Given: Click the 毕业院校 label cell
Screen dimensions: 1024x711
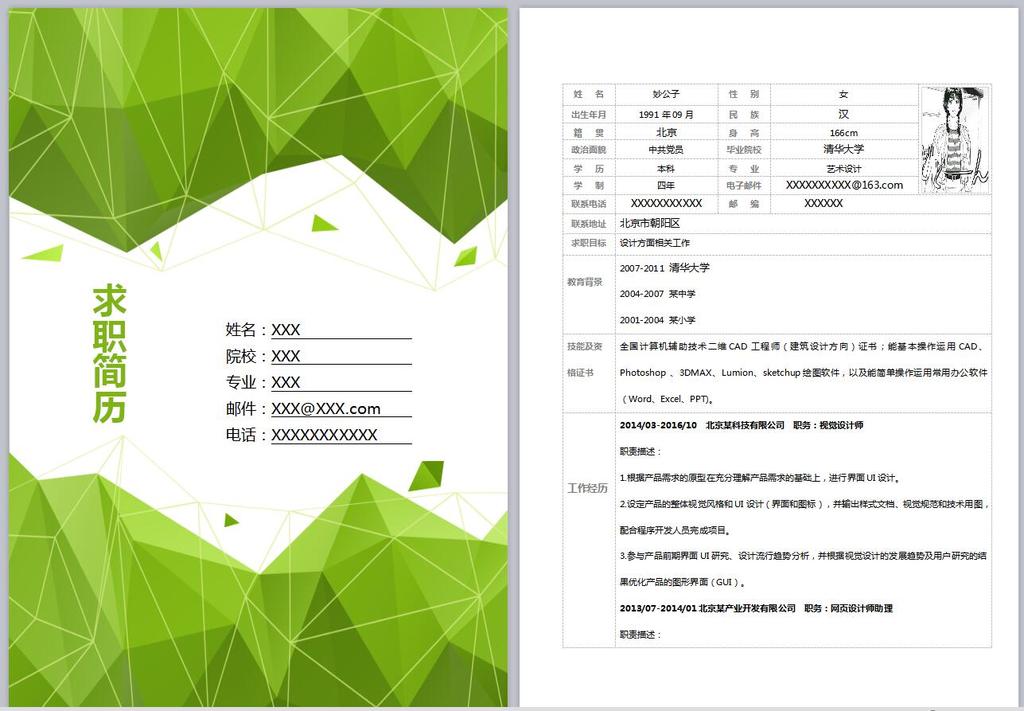Looking at the screenshot, I should click(744, 150).
